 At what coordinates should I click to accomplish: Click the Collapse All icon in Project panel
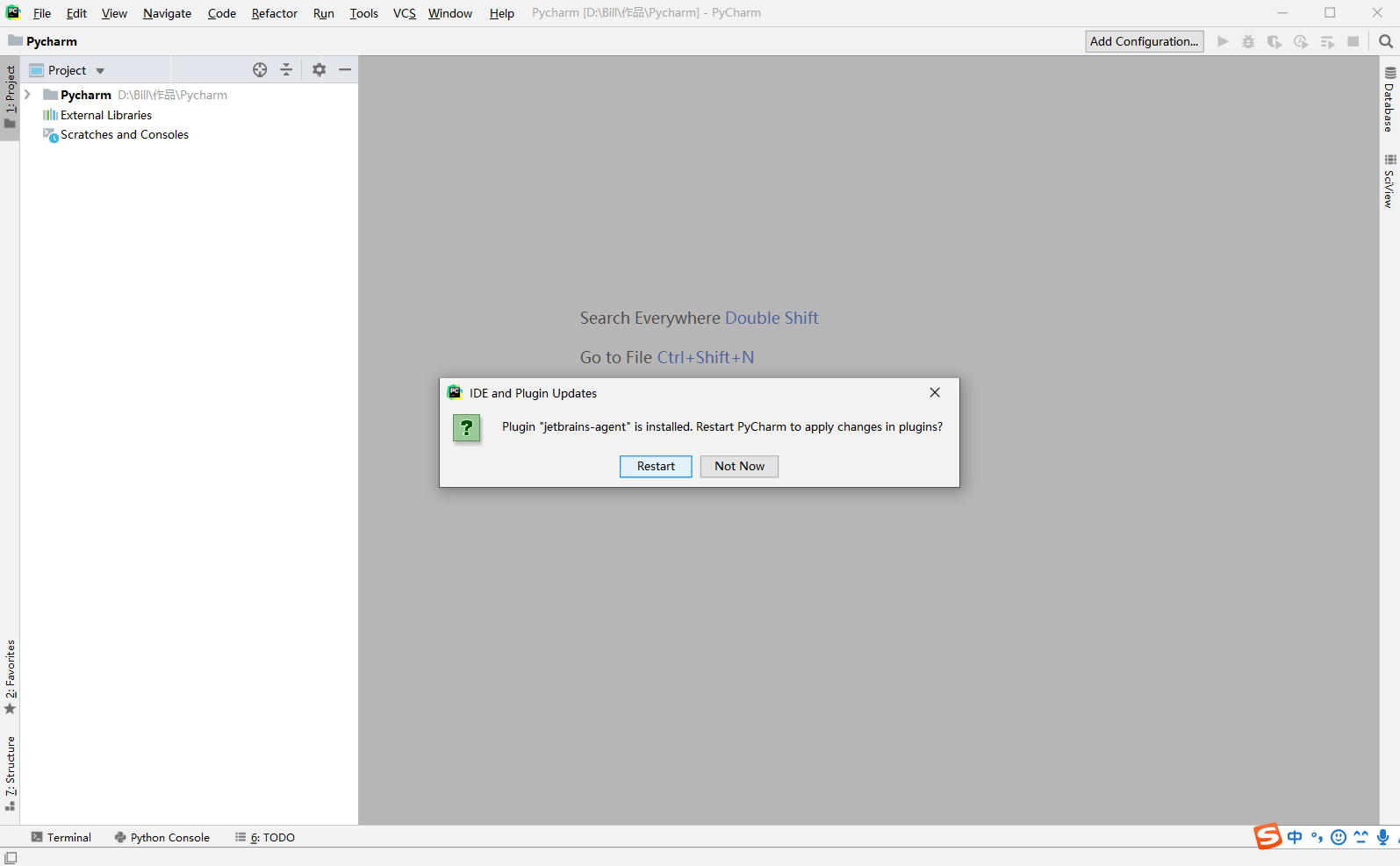[x=286, y=70]
